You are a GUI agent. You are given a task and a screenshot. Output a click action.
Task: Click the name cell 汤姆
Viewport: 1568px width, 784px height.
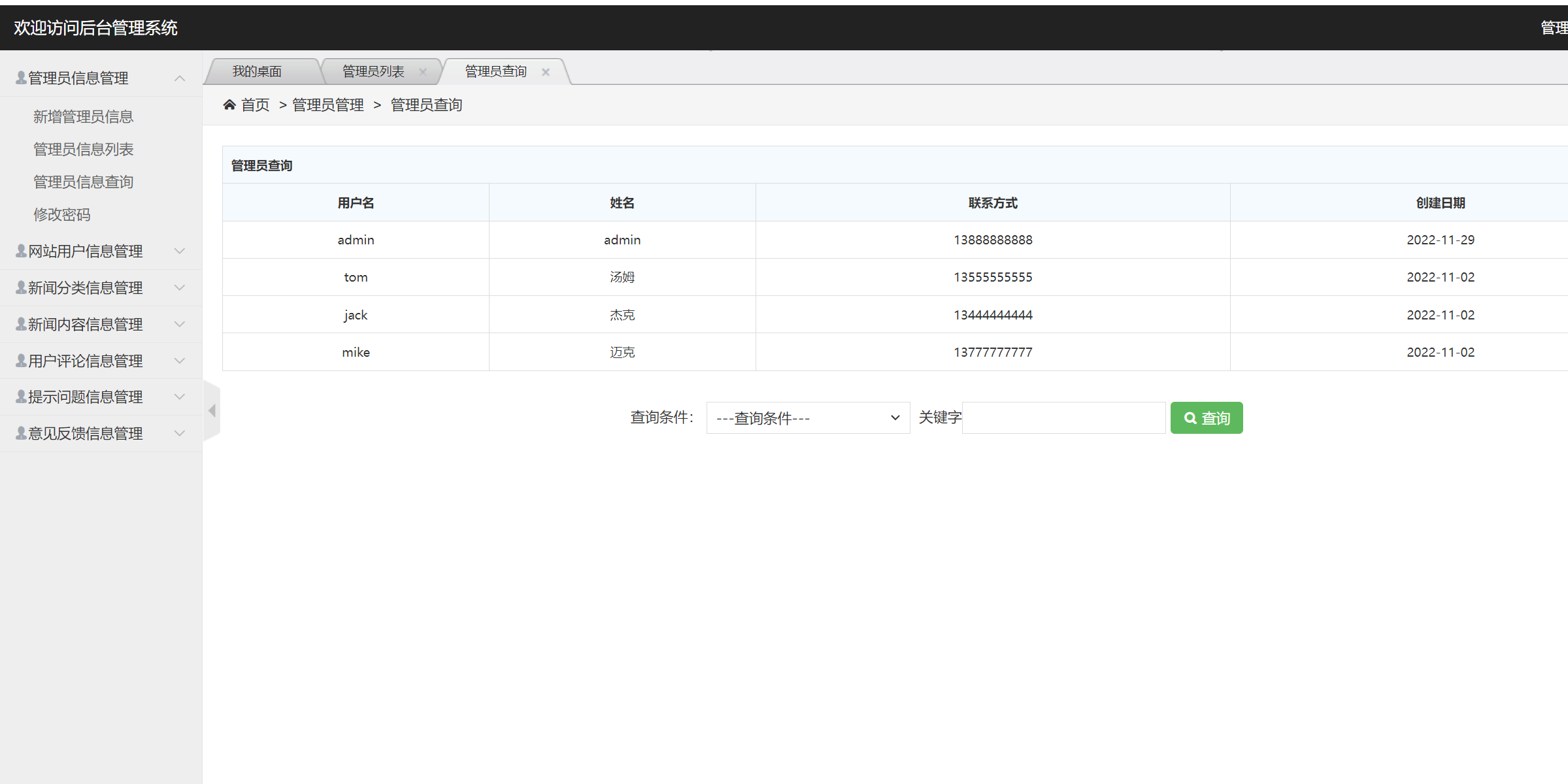[x=622, y=277]
